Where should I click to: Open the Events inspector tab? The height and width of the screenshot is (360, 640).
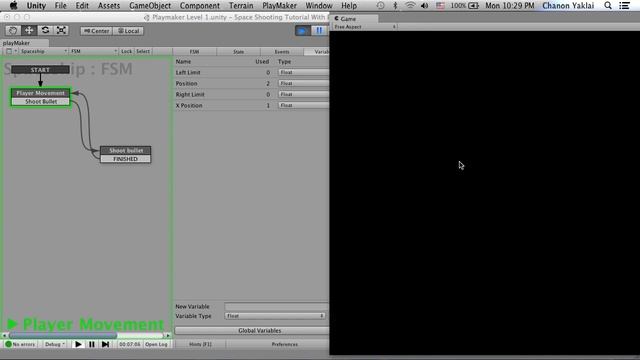[x=282, y=52]
